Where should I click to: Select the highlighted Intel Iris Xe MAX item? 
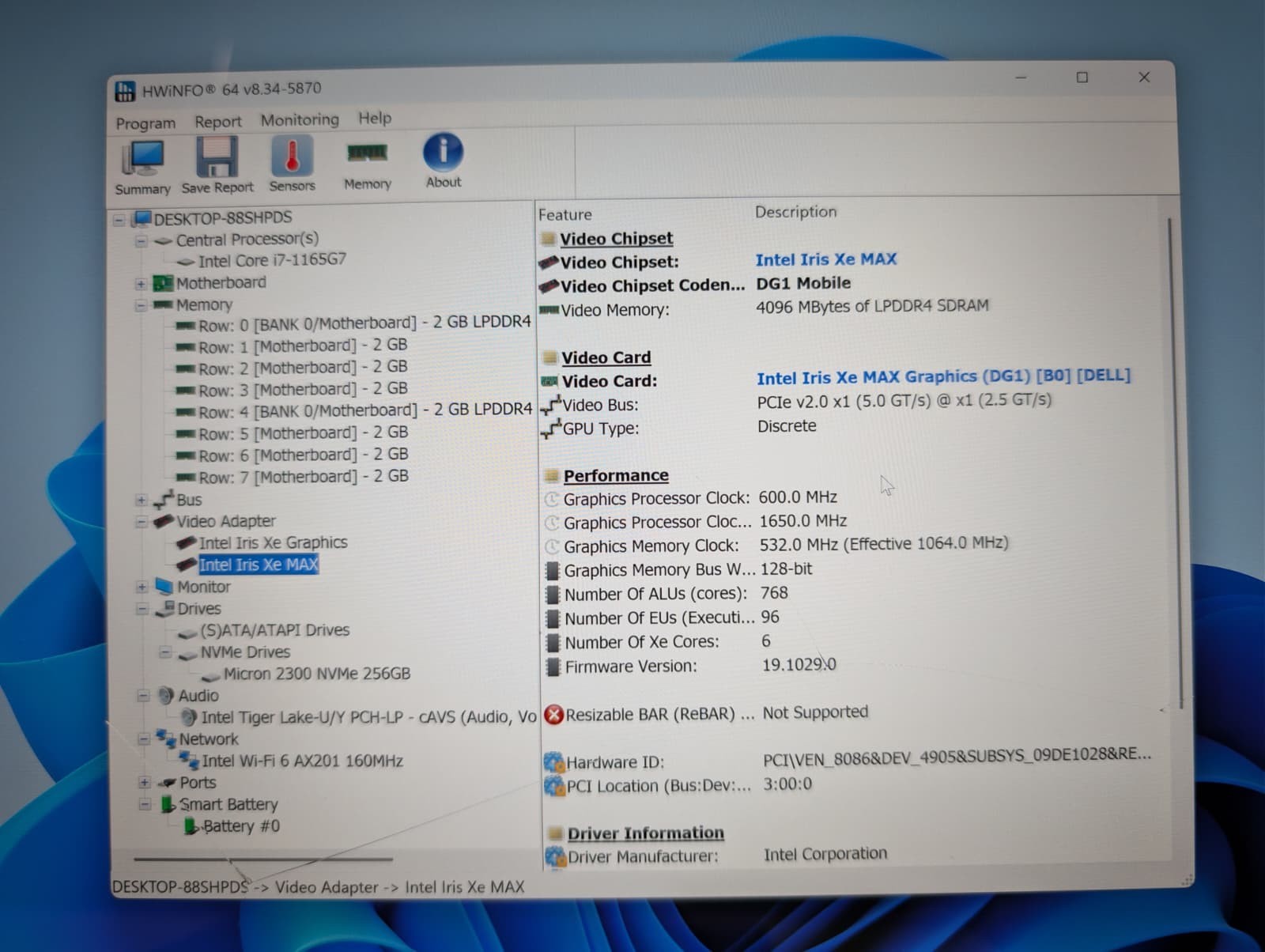259,565
